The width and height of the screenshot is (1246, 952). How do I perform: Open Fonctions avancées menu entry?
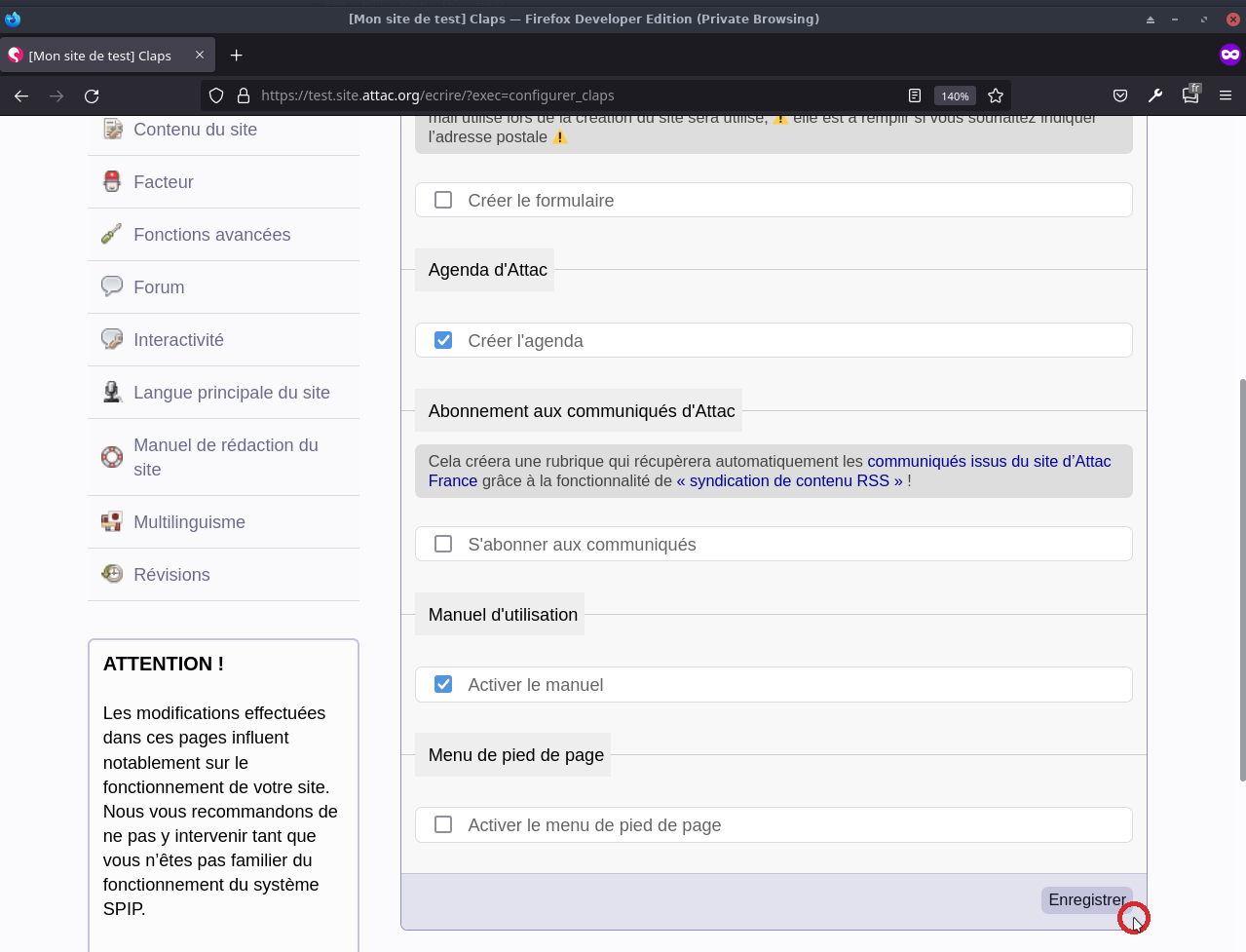tap(211, 235)
